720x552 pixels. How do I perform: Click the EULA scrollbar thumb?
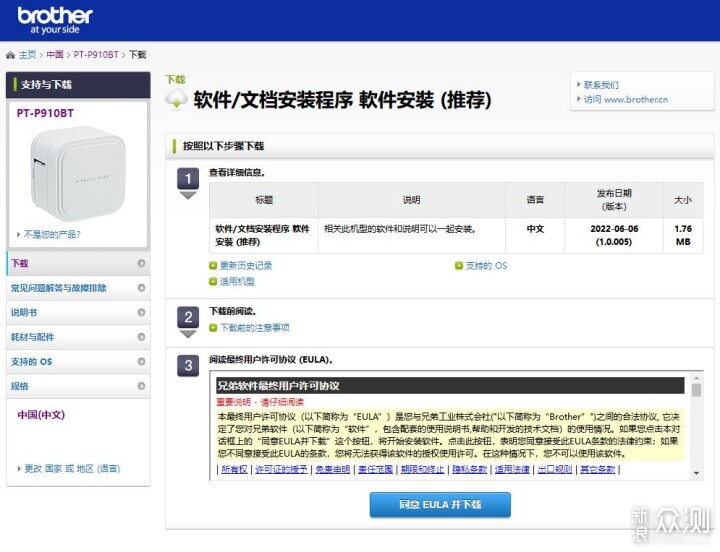pyautogui.click(x=697, y=390)
